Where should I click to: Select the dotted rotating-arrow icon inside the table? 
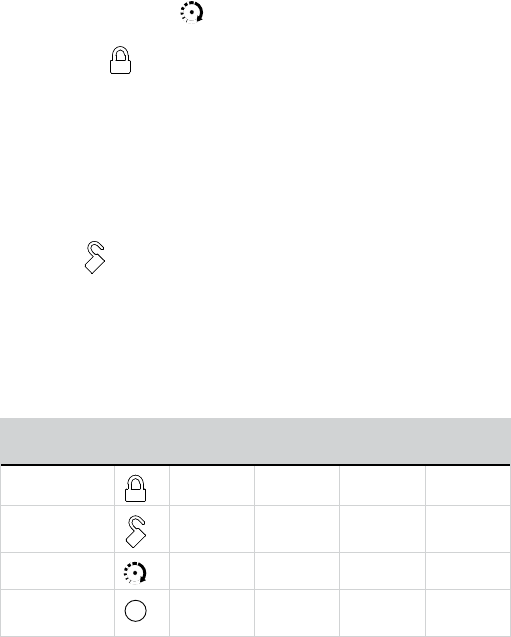tap(135, 573)
